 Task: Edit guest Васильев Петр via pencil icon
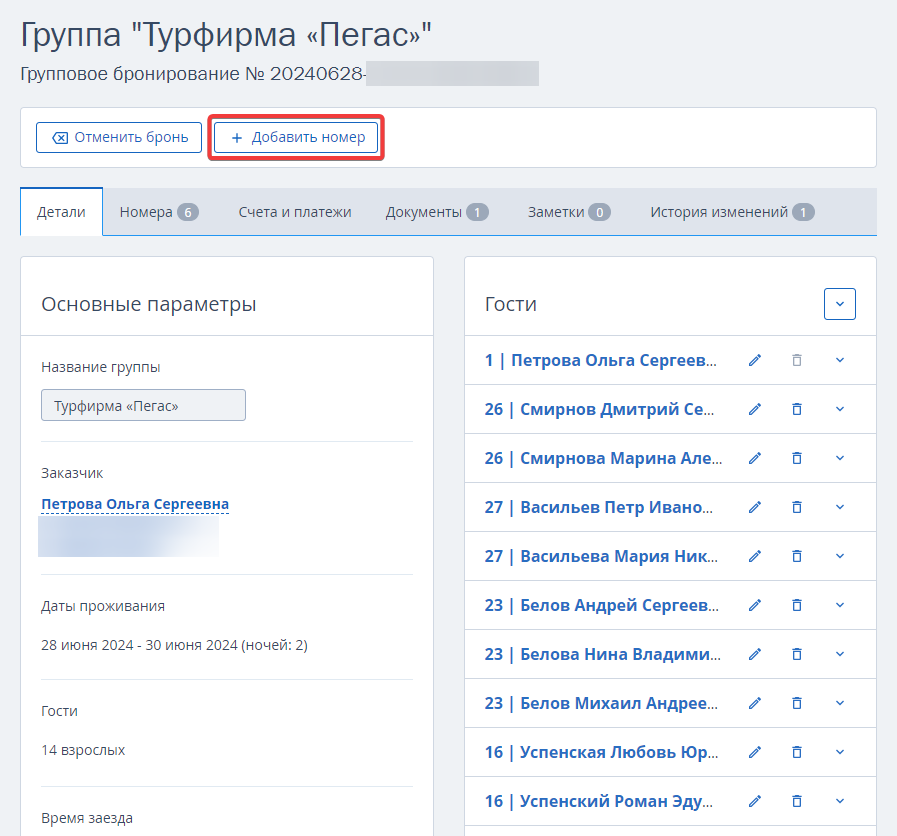coord(755,507)
